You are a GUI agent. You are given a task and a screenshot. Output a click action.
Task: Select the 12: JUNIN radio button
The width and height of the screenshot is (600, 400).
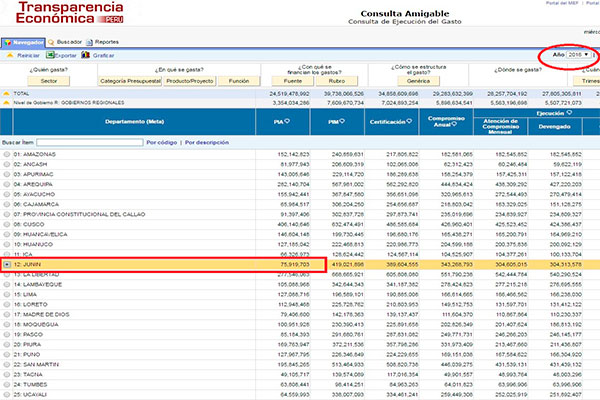click(7, 264)
